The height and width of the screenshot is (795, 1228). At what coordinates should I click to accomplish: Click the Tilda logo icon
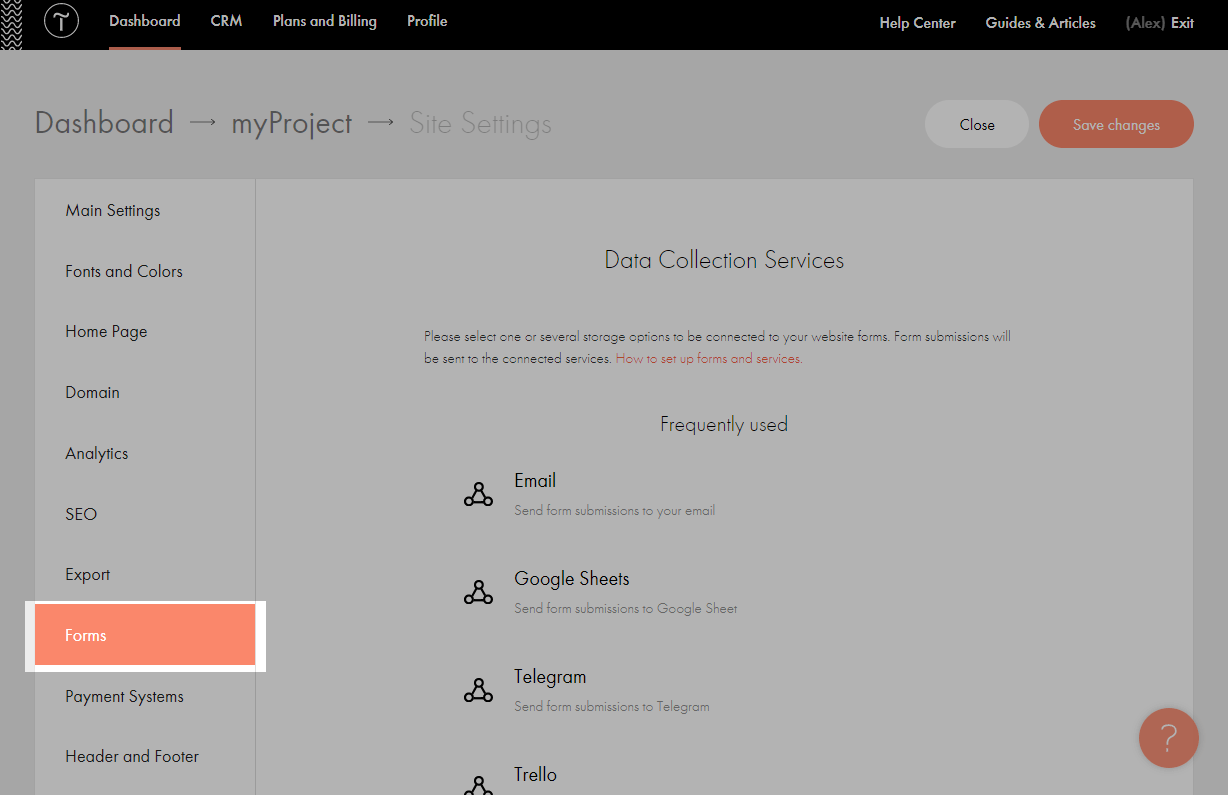61,22
